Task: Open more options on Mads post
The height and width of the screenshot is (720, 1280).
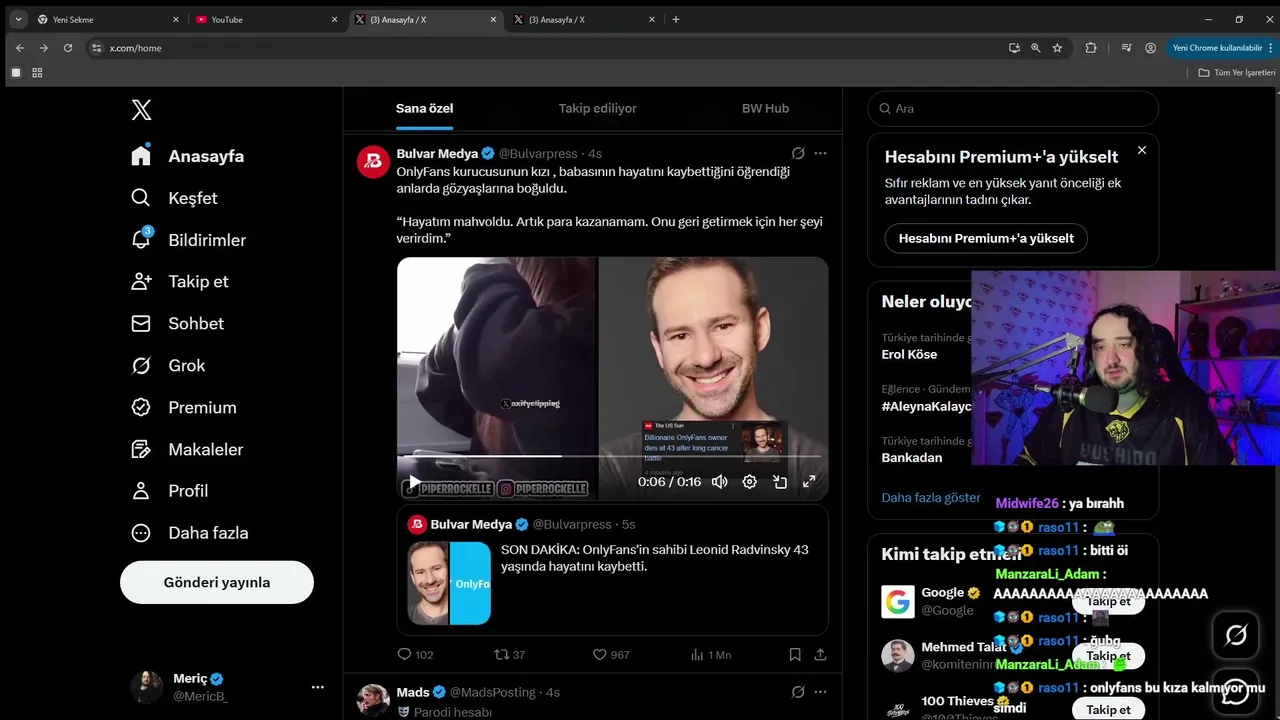Action: (821, 692)
